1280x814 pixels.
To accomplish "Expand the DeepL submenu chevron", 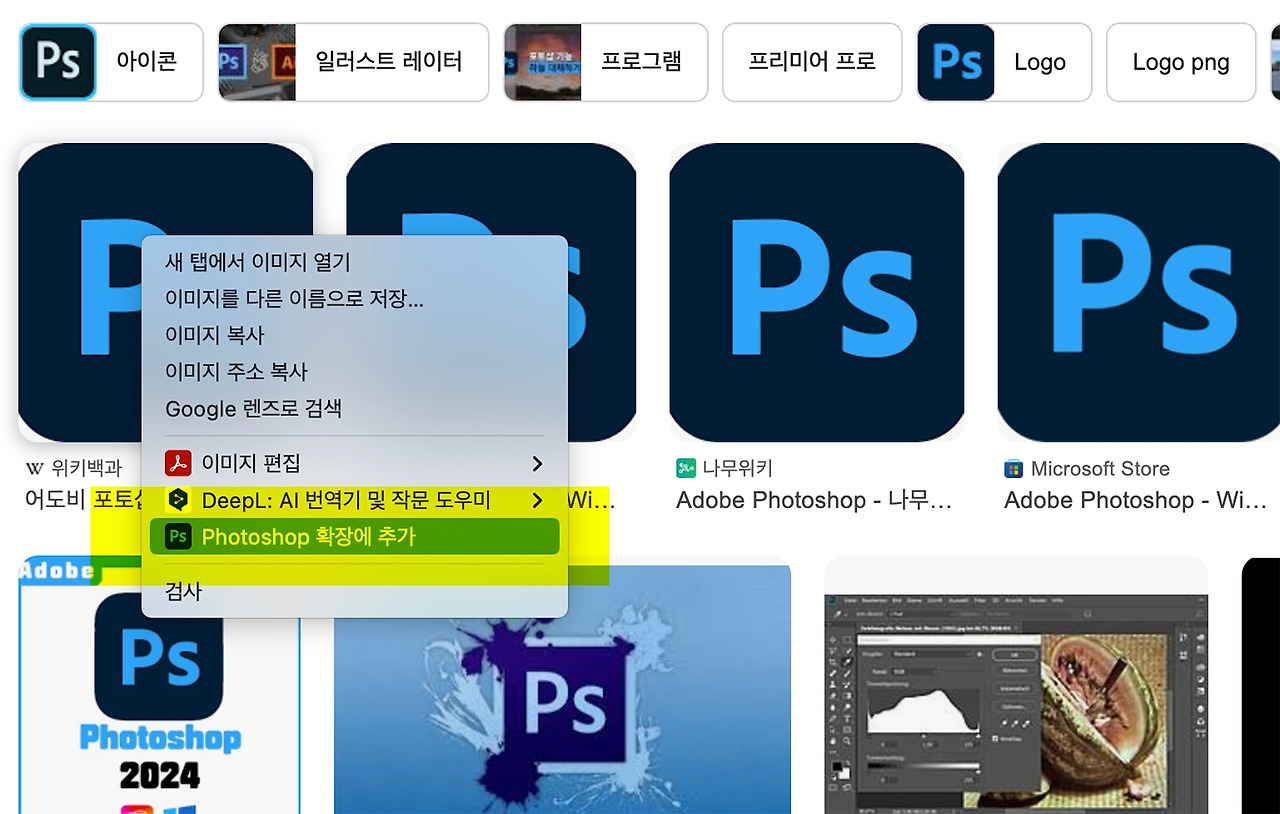I will point(537,500).
